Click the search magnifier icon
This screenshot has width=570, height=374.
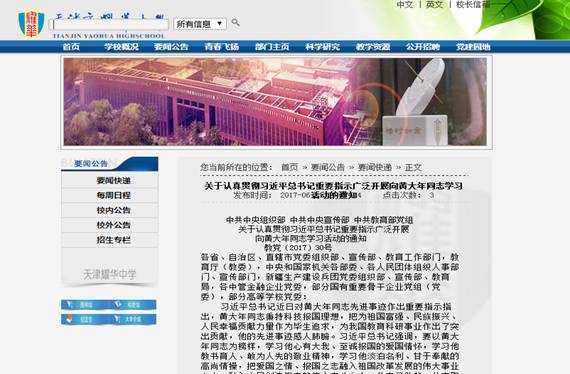pos(236,23)
